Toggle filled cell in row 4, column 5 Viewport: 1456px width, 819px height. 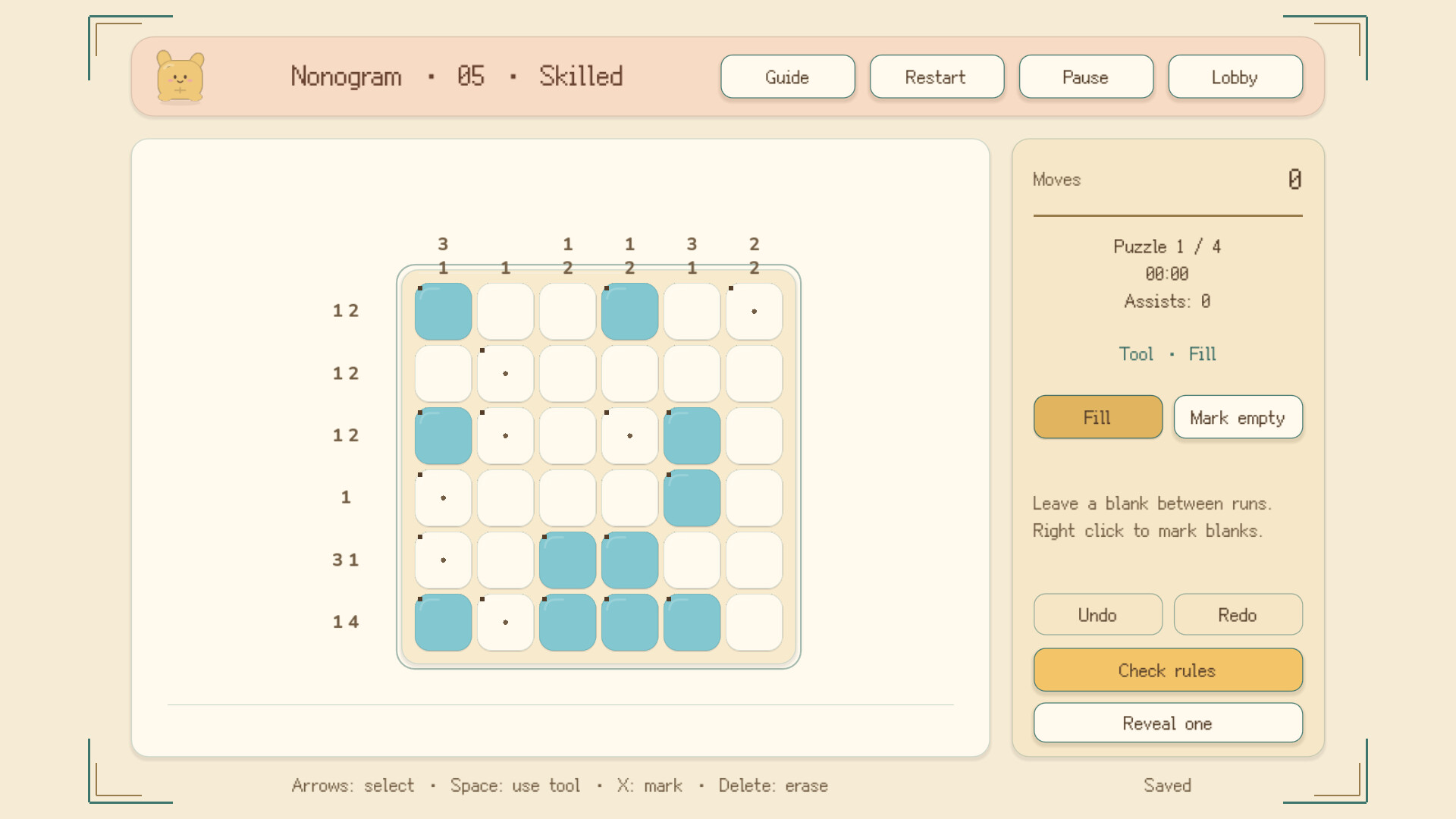(692, 497)
